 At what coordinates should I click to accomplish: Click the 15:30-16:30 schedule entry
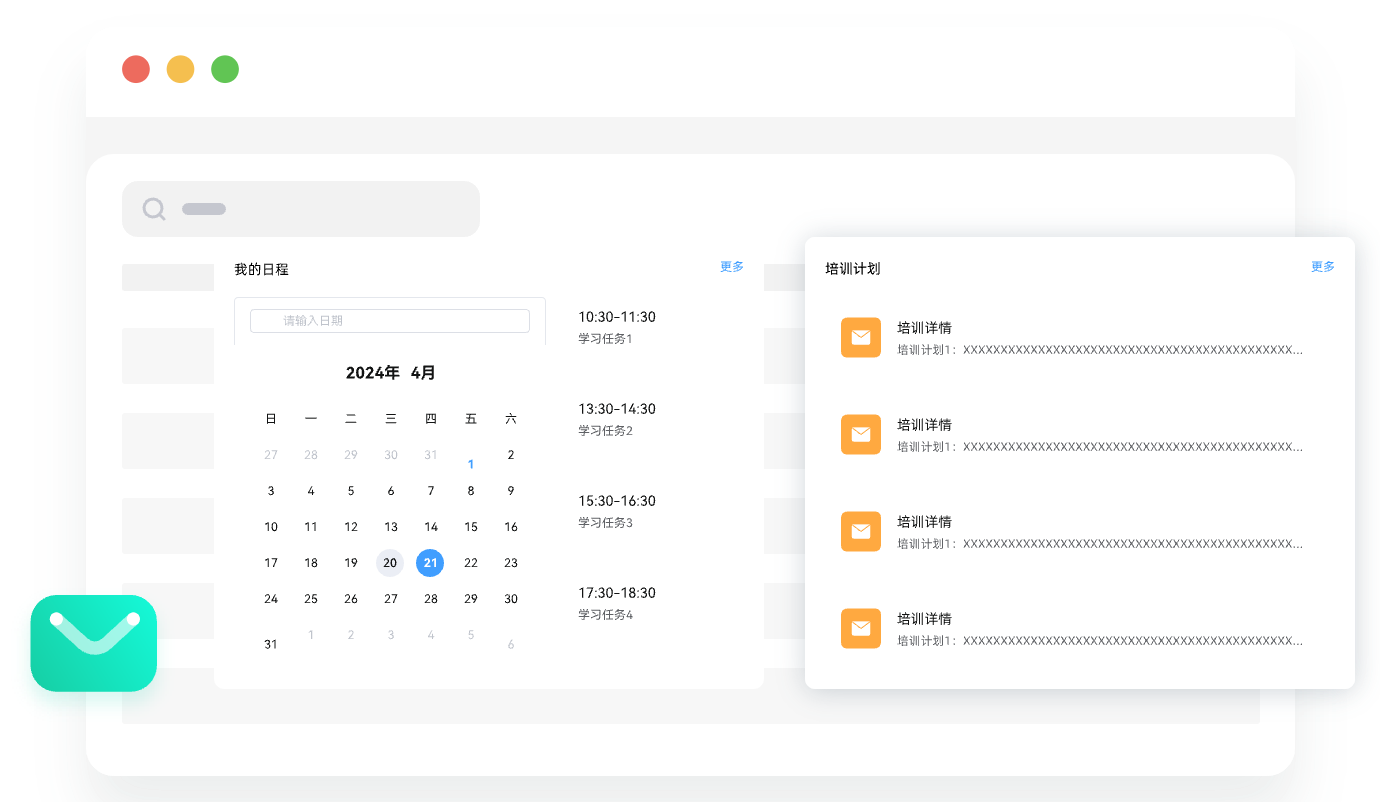pyautogui.click(x=617, y=501)
